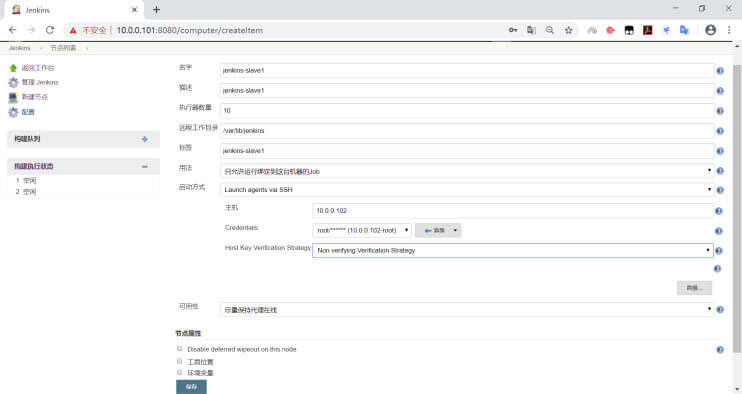Click the 节点列表 breadcrumb item
This screenshot has height=394, width=742.
[63, 48]
